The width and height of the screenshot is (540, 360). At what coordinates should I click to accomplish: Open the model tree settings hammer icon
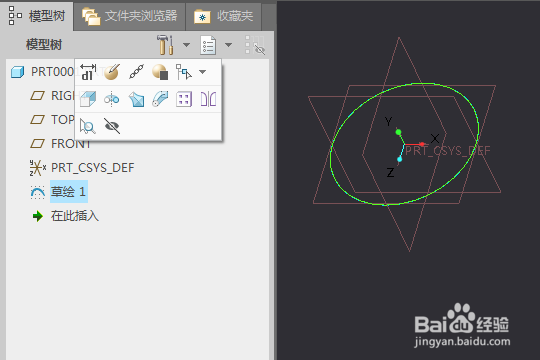pos(165,45)
